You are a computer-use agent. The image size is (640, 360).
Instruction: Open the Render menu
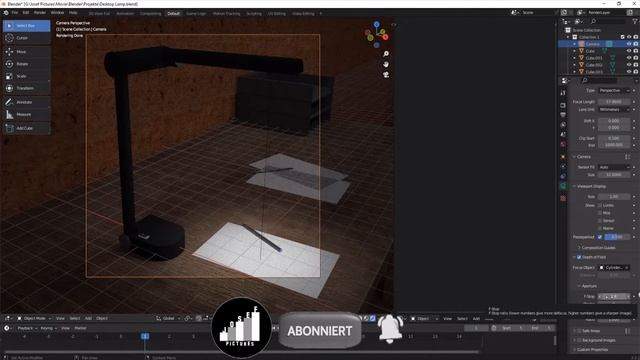(40, 13)
